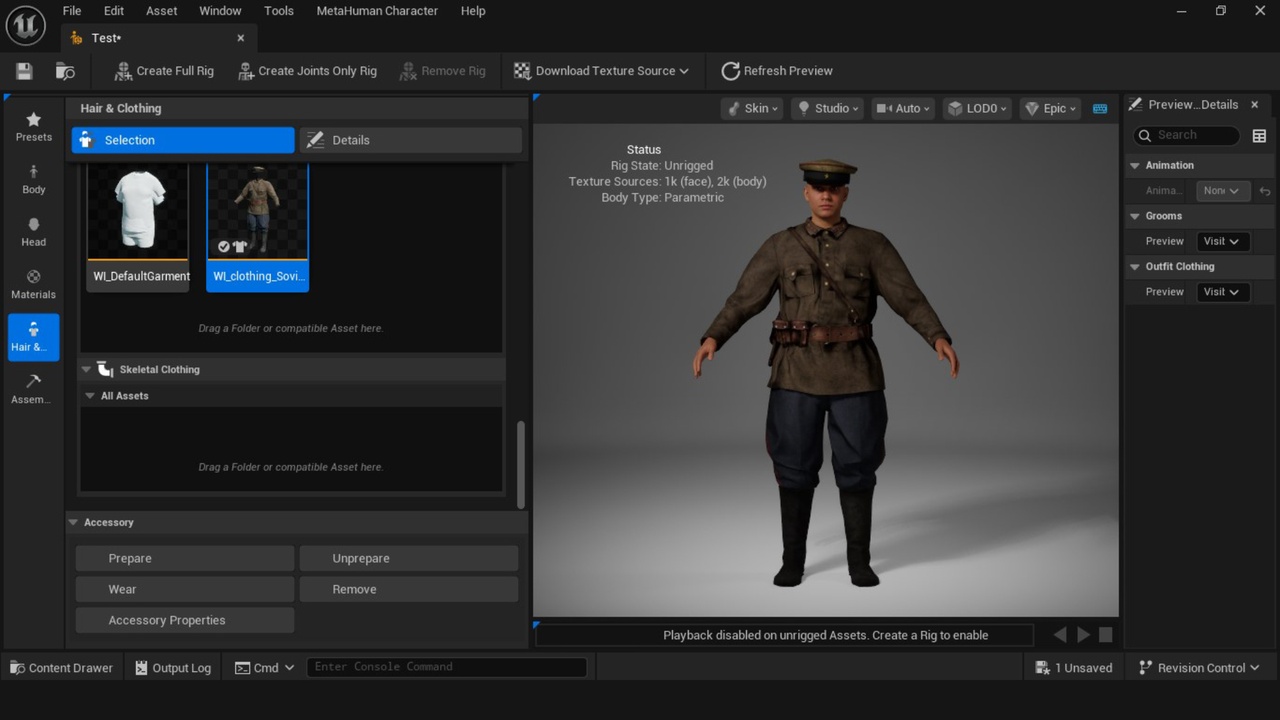The height and width of the screenshot is (720, 1280).
Task: Open the Studio lighting dropdown
Action: (x=828, y=108)
